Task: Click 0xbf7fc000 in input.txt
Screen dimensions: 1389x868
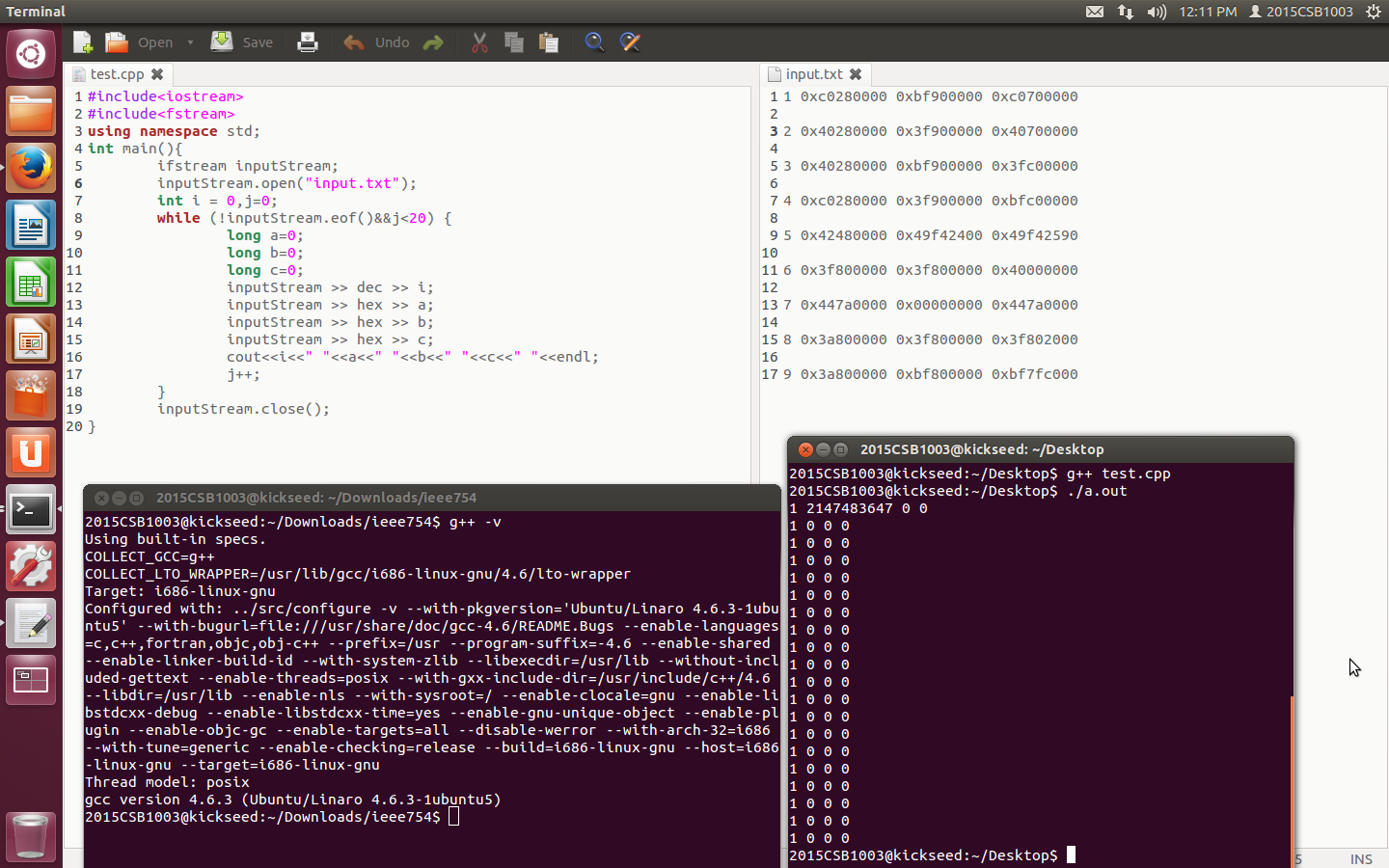Action: [x=1034, y=374]
